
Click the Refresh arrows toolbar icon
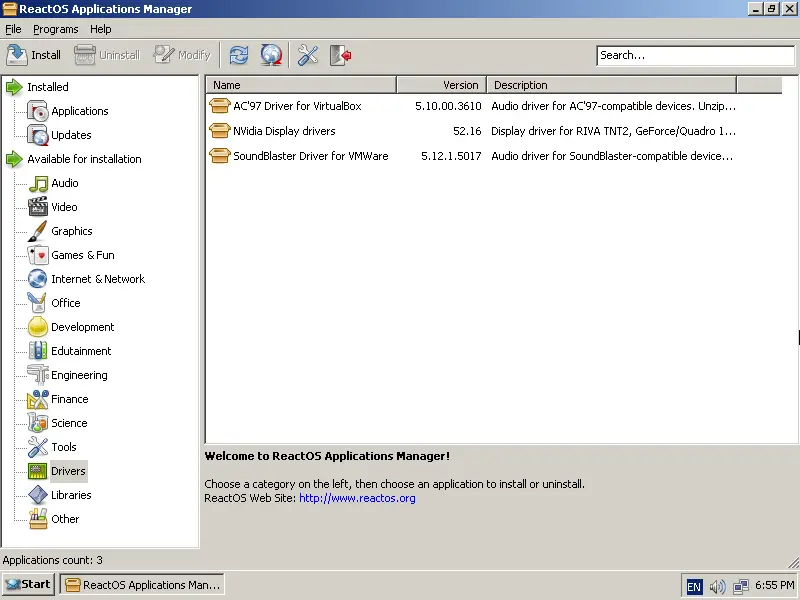click(239, 55)
